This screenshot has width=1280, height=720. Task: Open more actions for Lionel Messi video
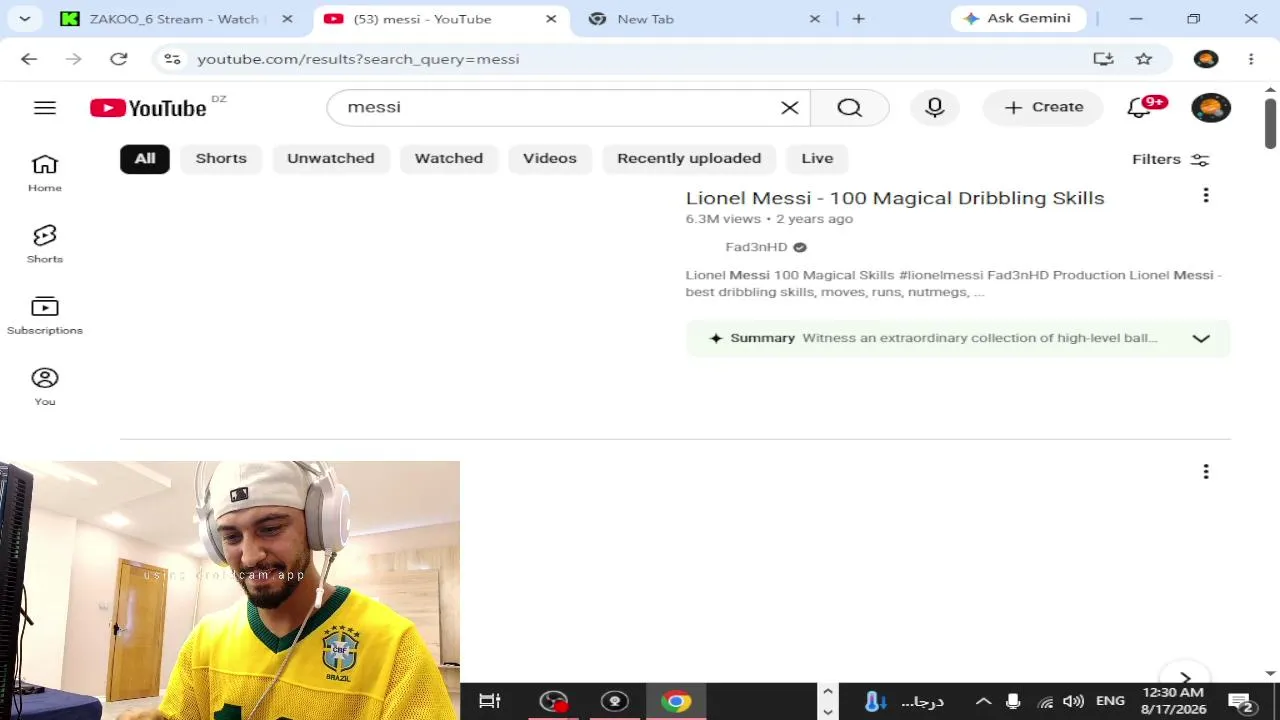coord(1206,196)
